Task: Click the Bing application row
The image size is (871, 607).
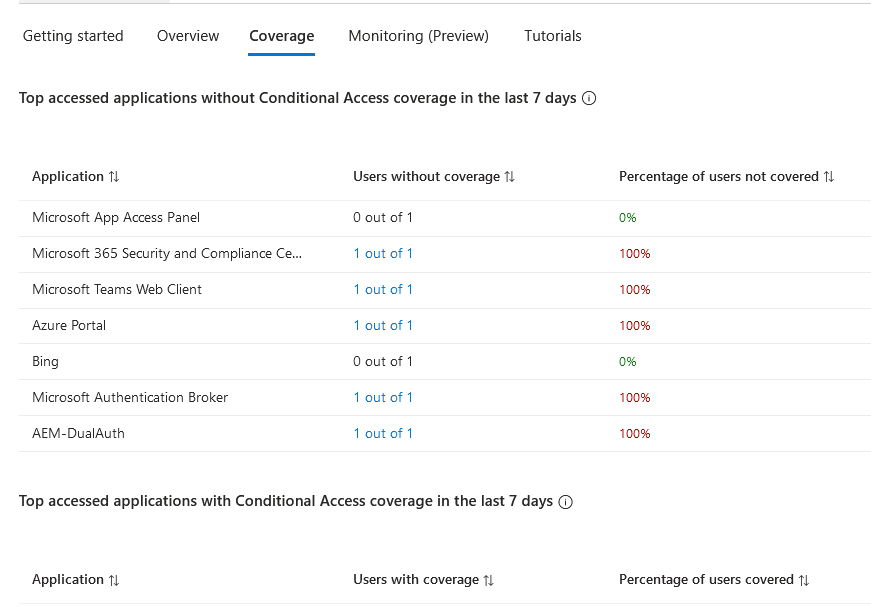Action: pos(46,361)
